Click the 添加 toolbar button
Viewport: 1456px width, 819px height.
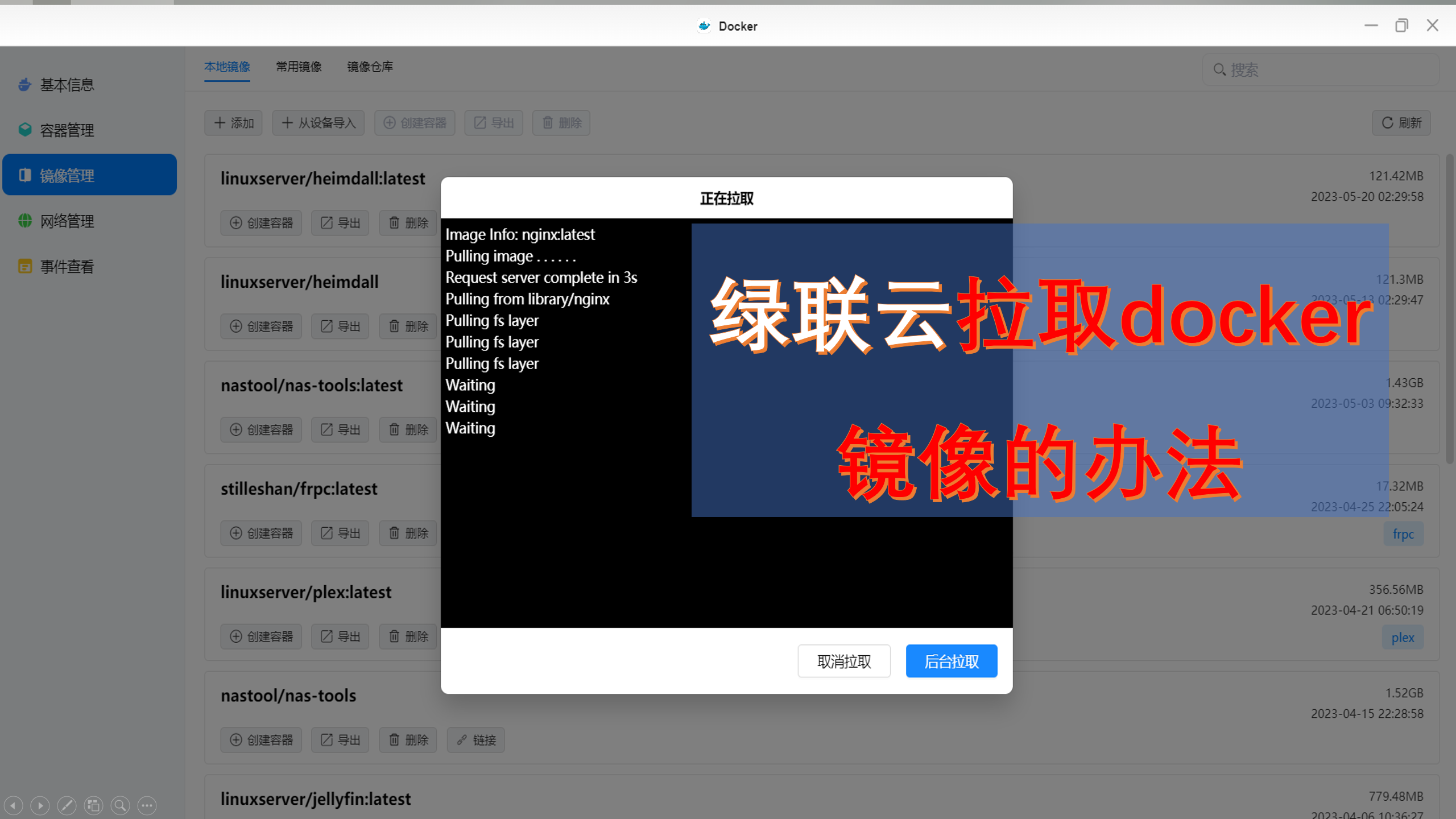(x=233, y=123)
